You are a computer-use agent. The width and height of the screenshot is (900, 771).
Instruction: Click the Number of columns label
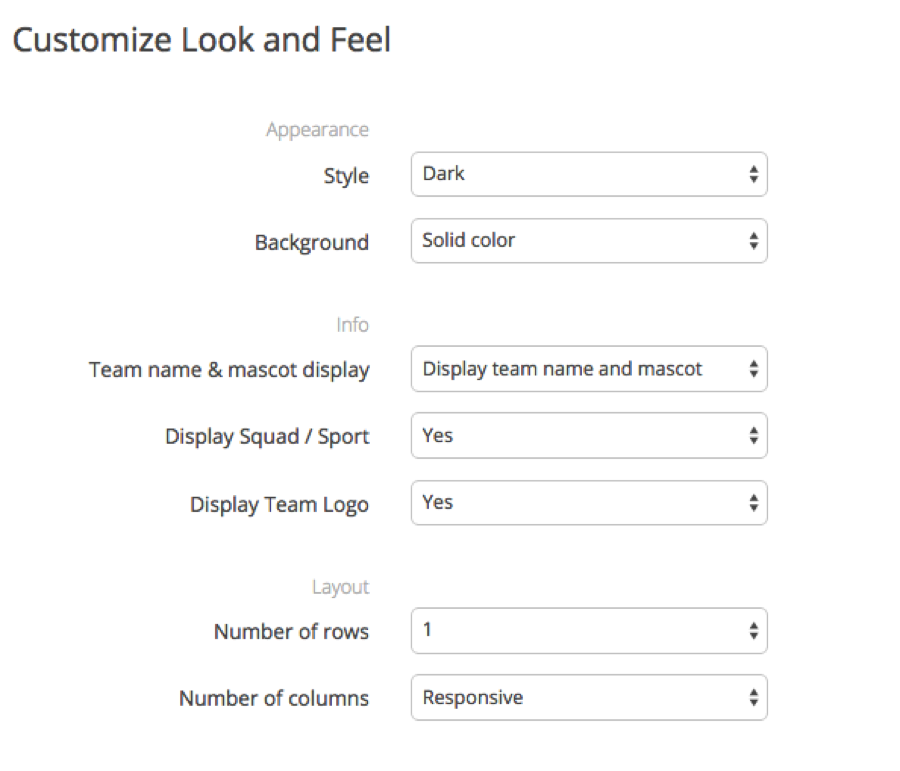pyautogui.click(x=274, y=698)
